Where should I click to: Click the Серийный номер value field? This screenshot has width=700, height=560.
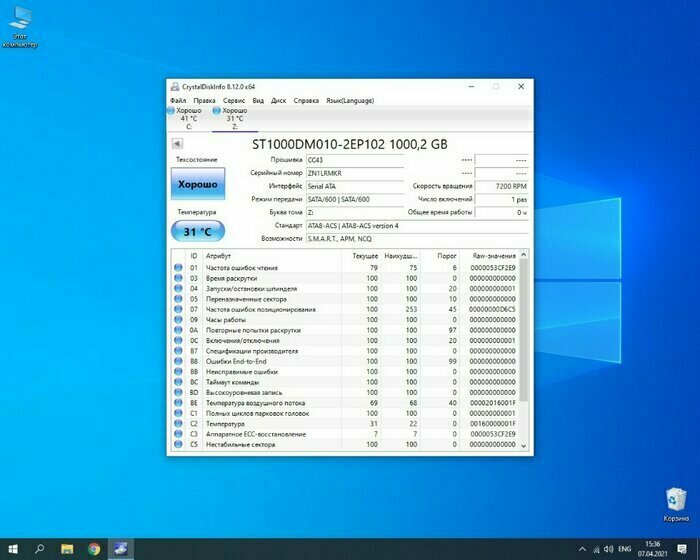click(x=355, y=173)
